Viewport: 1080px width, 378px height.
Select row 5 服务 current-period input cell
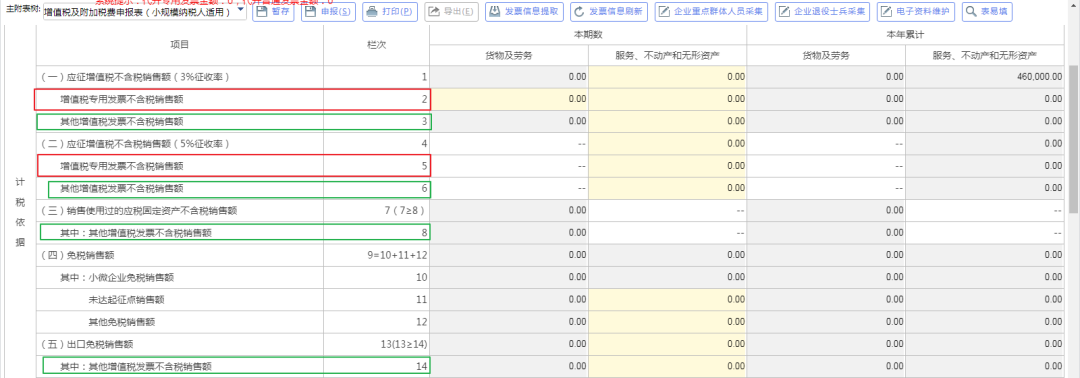tap(667, 166)
